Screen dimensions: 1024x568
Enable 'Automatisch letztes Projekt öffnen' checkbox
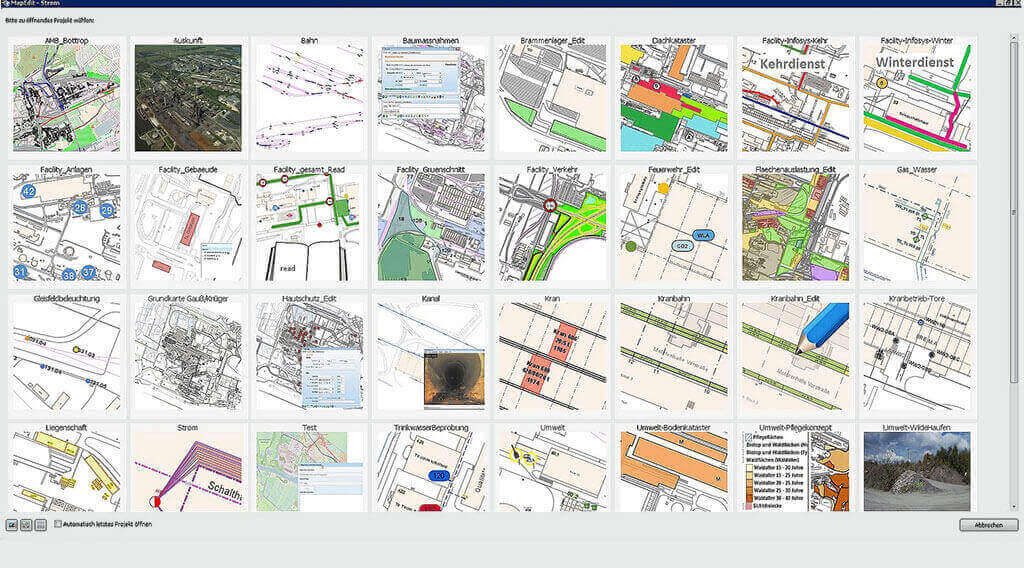pyautogui.click(x=59, y=524)
